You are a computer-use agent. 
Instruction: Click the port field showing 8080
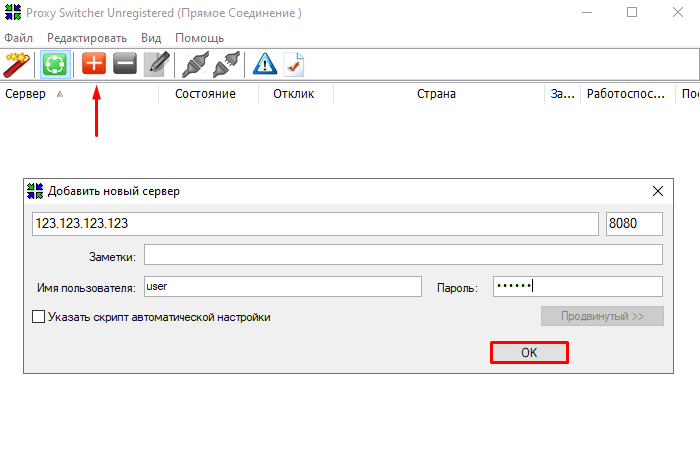click(634, 224)
